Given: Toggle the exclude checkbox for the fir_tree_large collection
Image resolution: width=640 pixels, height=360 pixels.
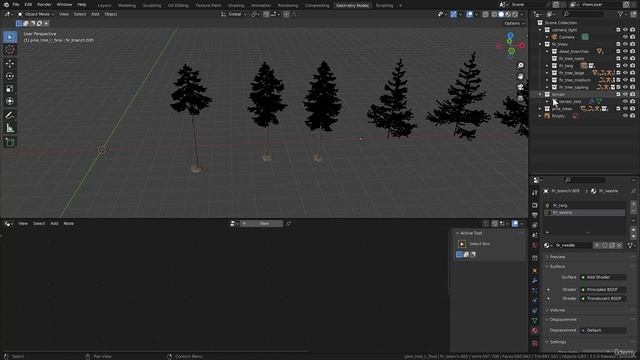Looking at the screenshot, I should pos(618,73).
